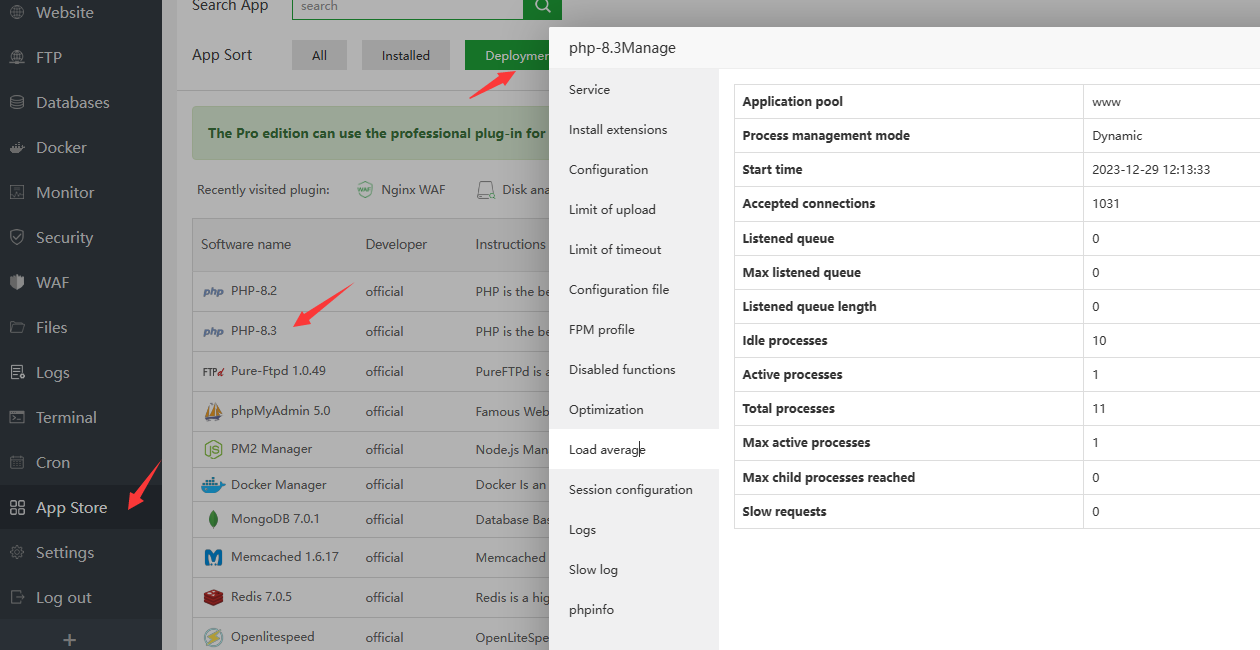This screenshot has height=650, width=1260.
Task: Click the Docker whale icon in sidebar
Action: [x=17, y=148]
